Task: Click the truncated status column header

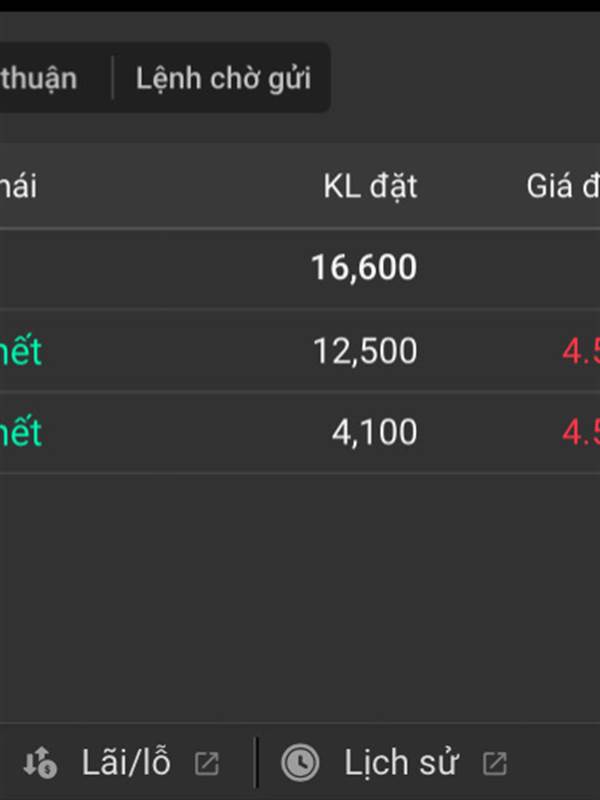Action: click(x=18, y=186)
